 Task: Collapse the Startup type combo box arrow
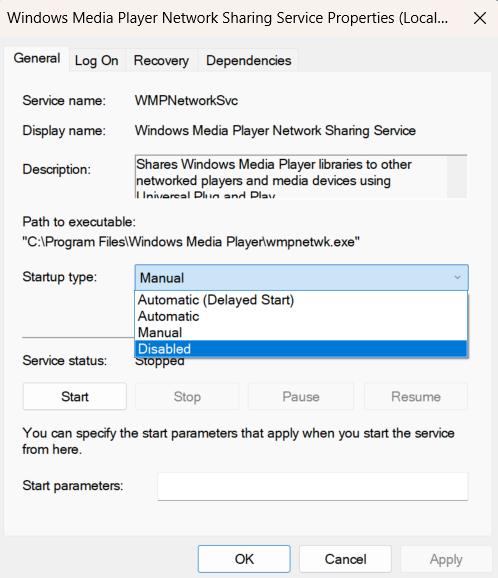click(457, 277)
